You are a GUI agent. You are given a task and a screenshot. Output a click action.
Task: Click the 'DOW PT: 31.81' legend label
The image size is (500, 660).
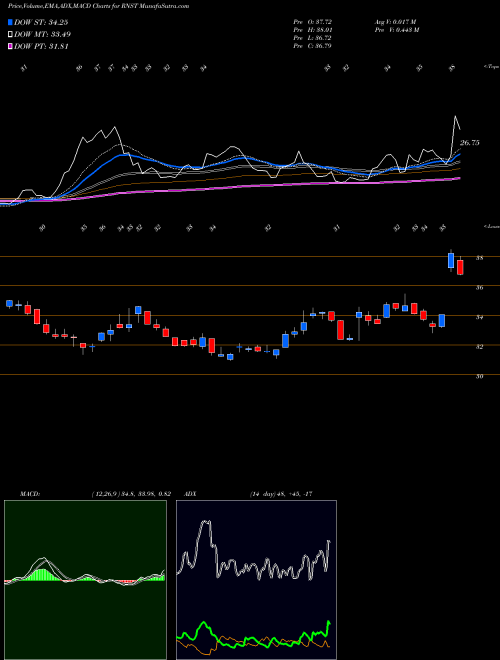point(41,46)
